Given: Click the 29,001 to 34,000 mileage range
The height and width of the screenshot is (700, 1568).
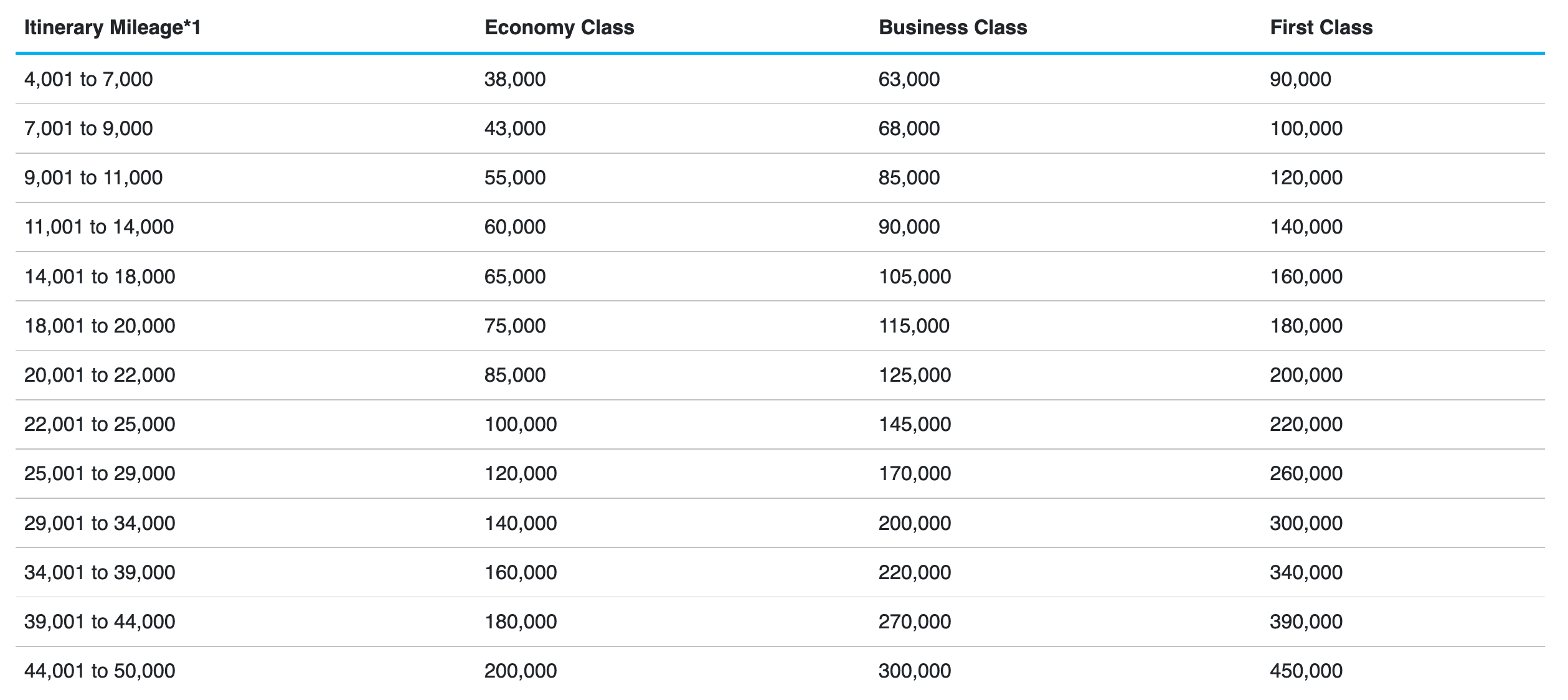Looking at the screenshot, I should [100, 523].
